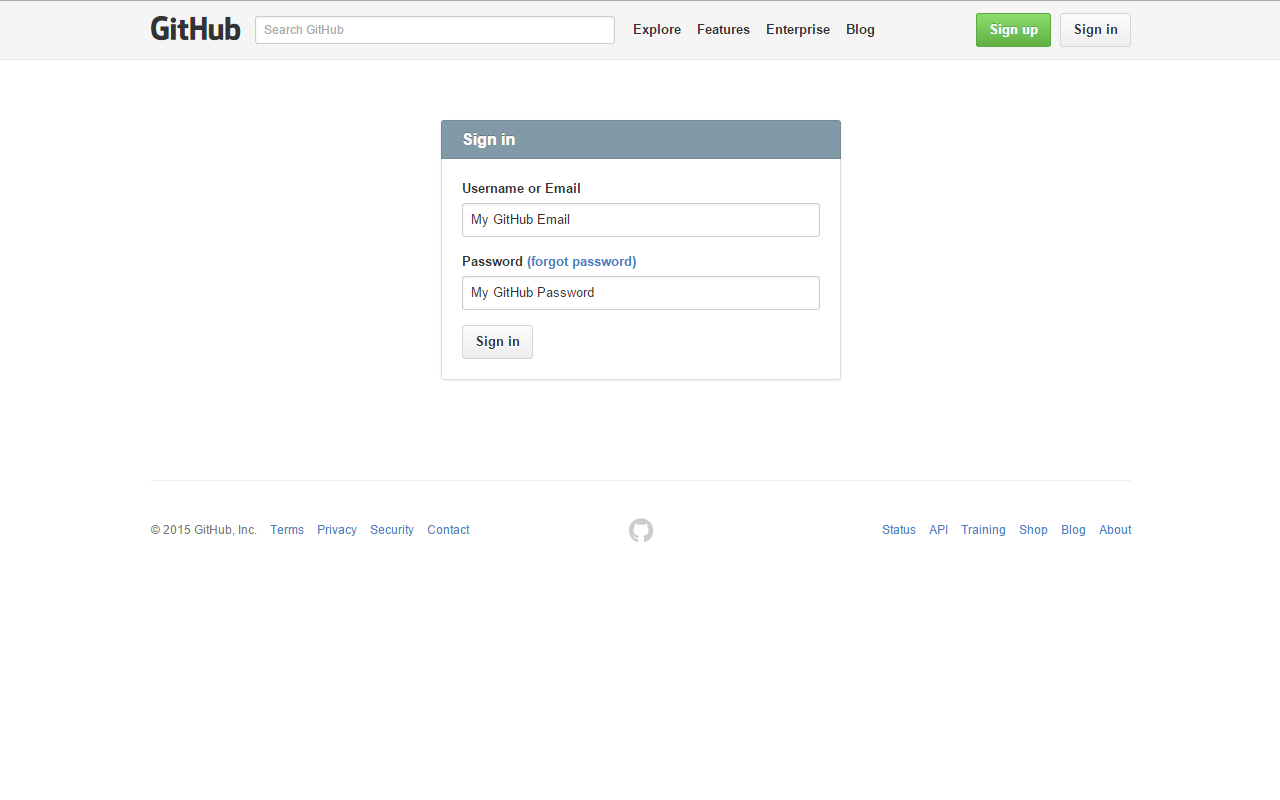Open the forgot password link
This screenshot has height=800, width=1280.
pos(582,261)
